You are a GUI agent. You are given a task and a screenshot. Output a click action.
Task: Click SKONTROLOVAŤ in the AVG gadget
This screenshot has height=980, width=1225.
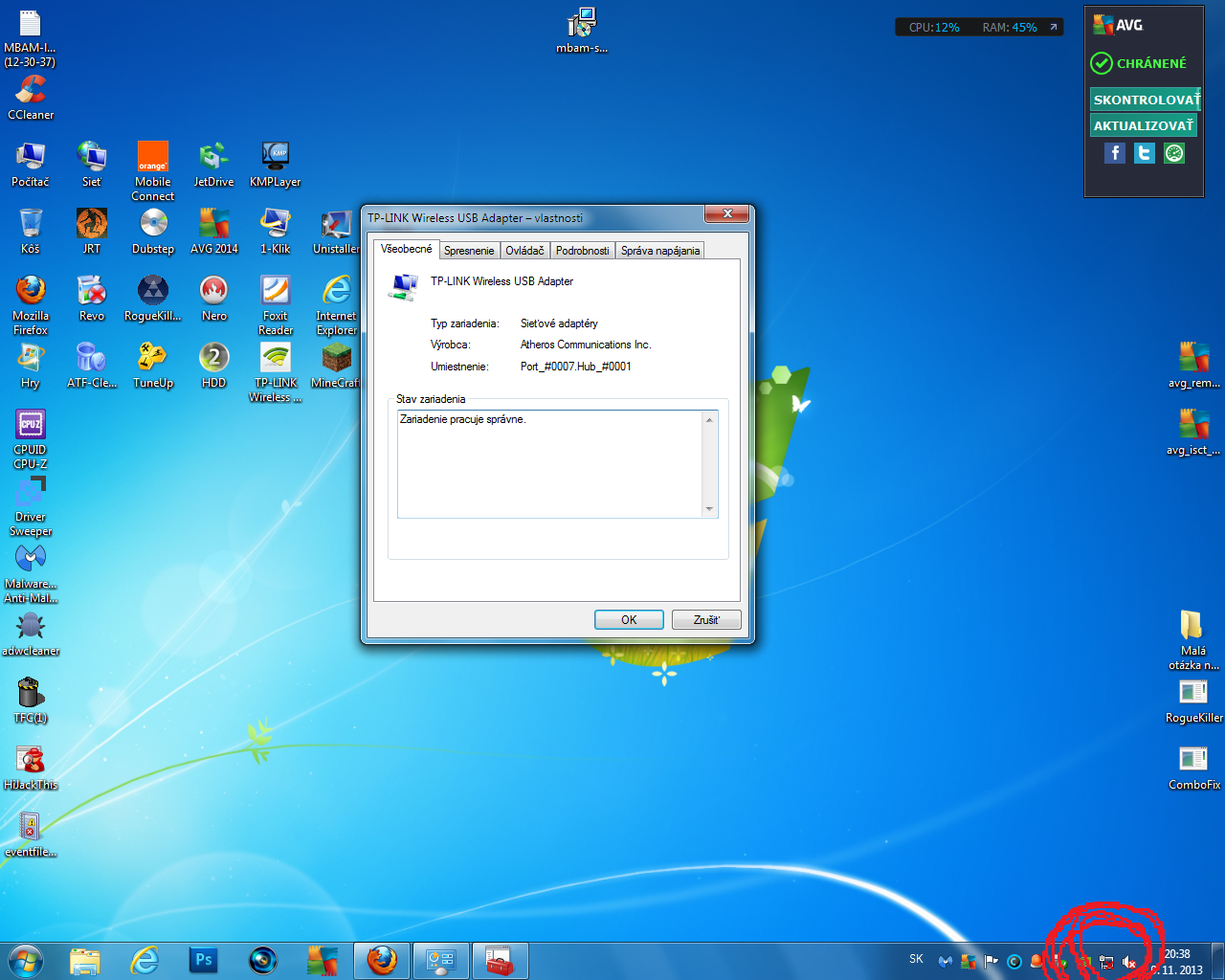tap(1146, 100)
